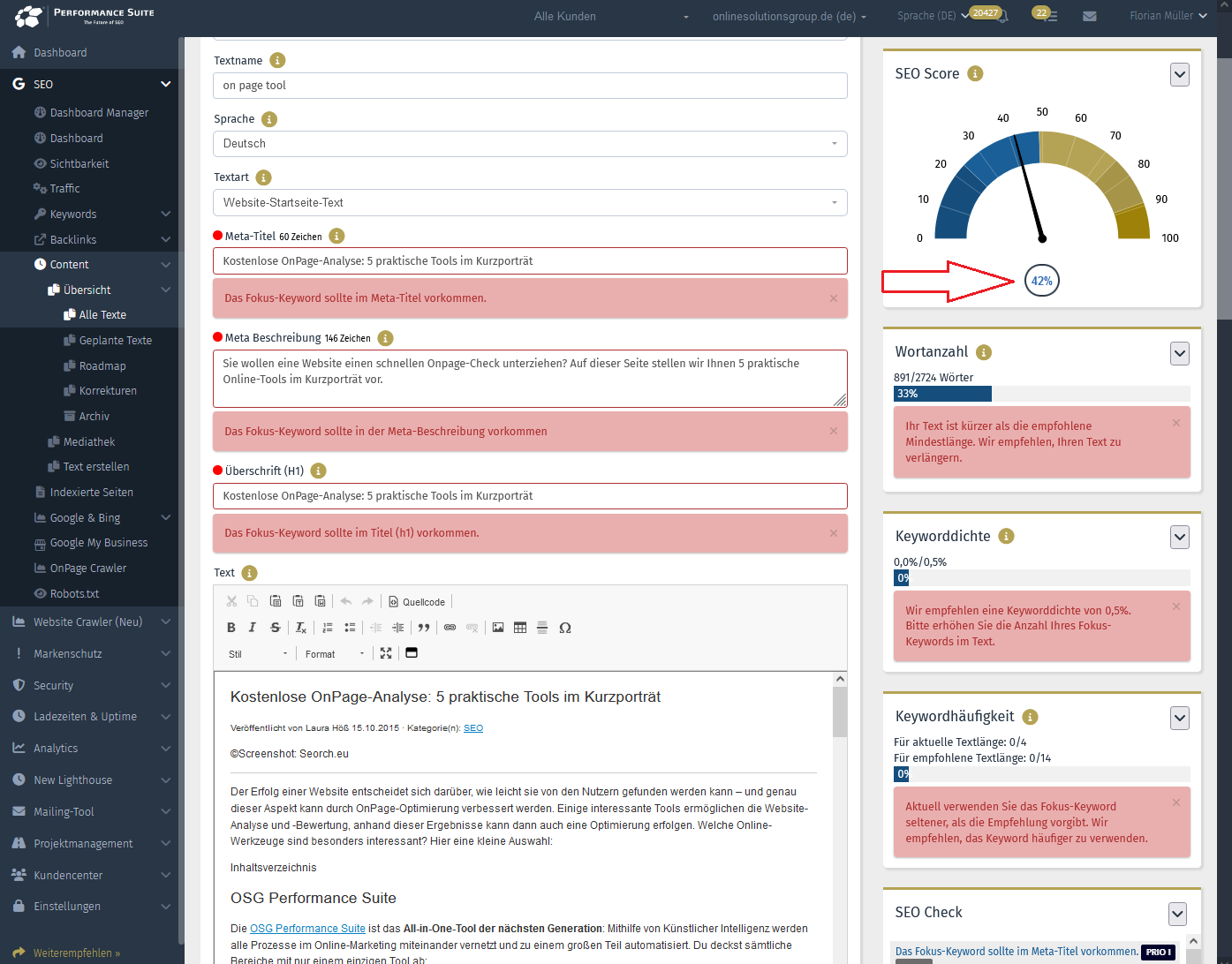Open Sichtbarkeit menu item
Viewport: 1232px width, 964px height.
click(79, 163)
